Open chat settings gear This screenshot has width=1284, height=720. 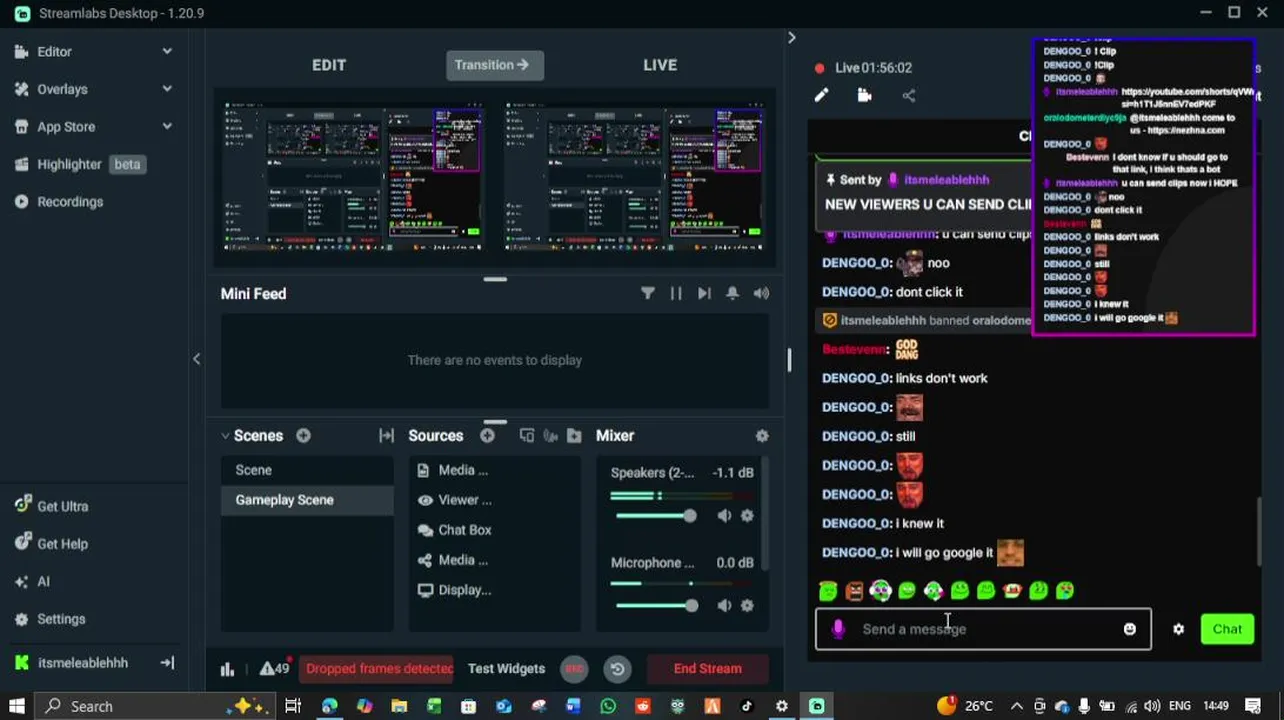[1178, 629]
